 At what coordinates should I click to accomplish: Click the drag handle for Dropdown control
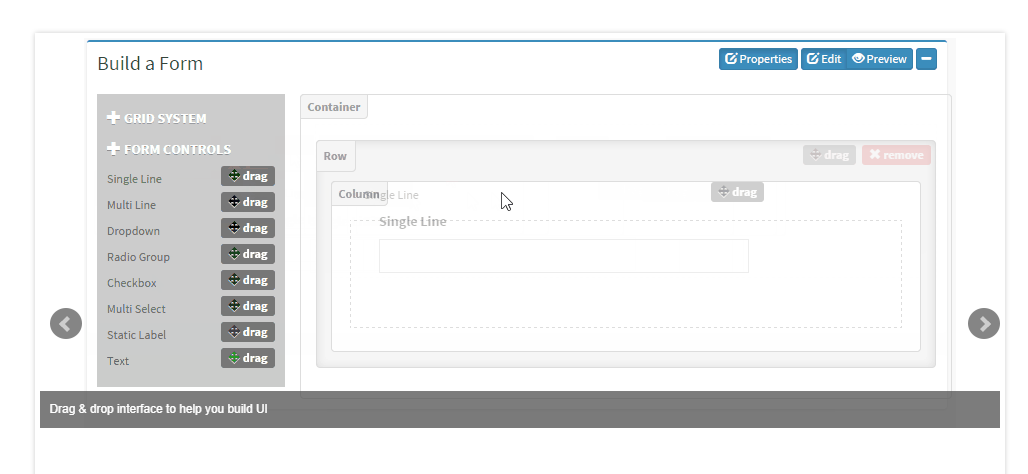point(247,228)
